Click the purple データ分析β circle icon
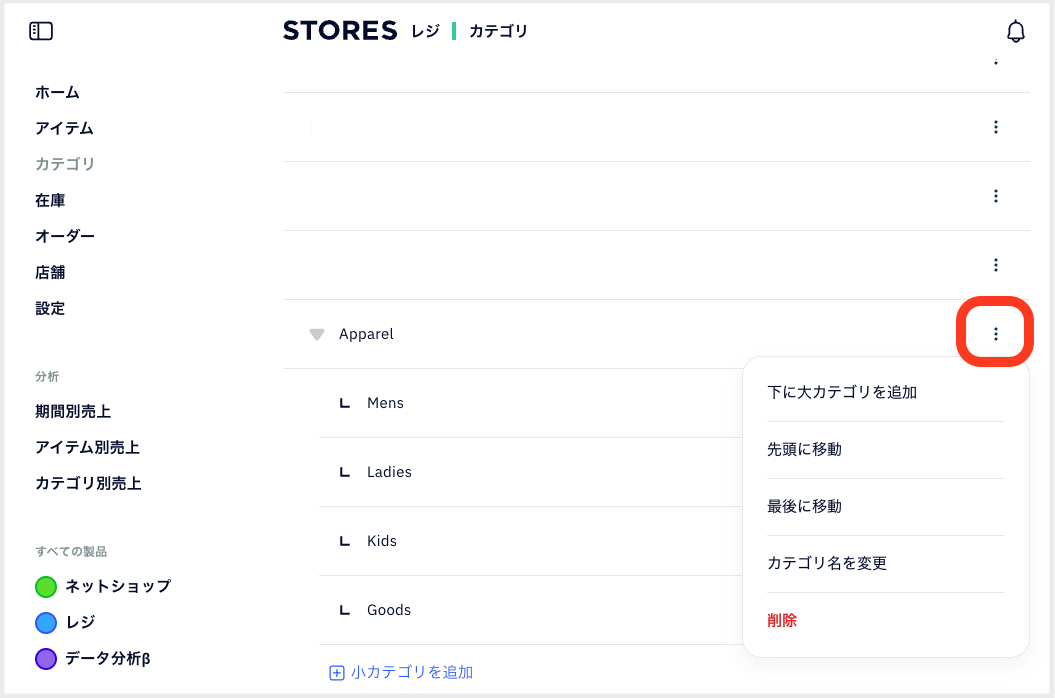 pyautogui.click(x=46, y=658)
